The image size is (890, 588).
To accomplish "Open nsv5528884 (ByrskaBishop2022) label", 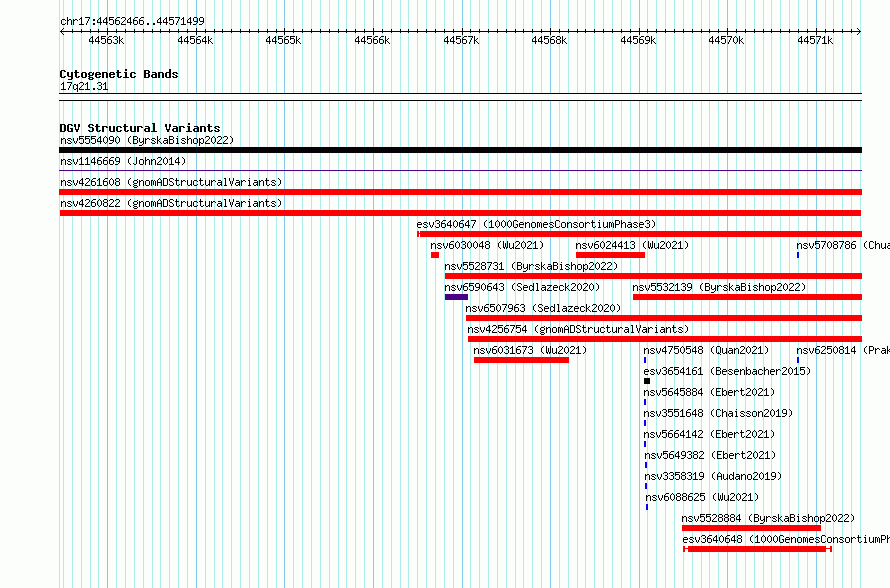I will coord(768,518).
